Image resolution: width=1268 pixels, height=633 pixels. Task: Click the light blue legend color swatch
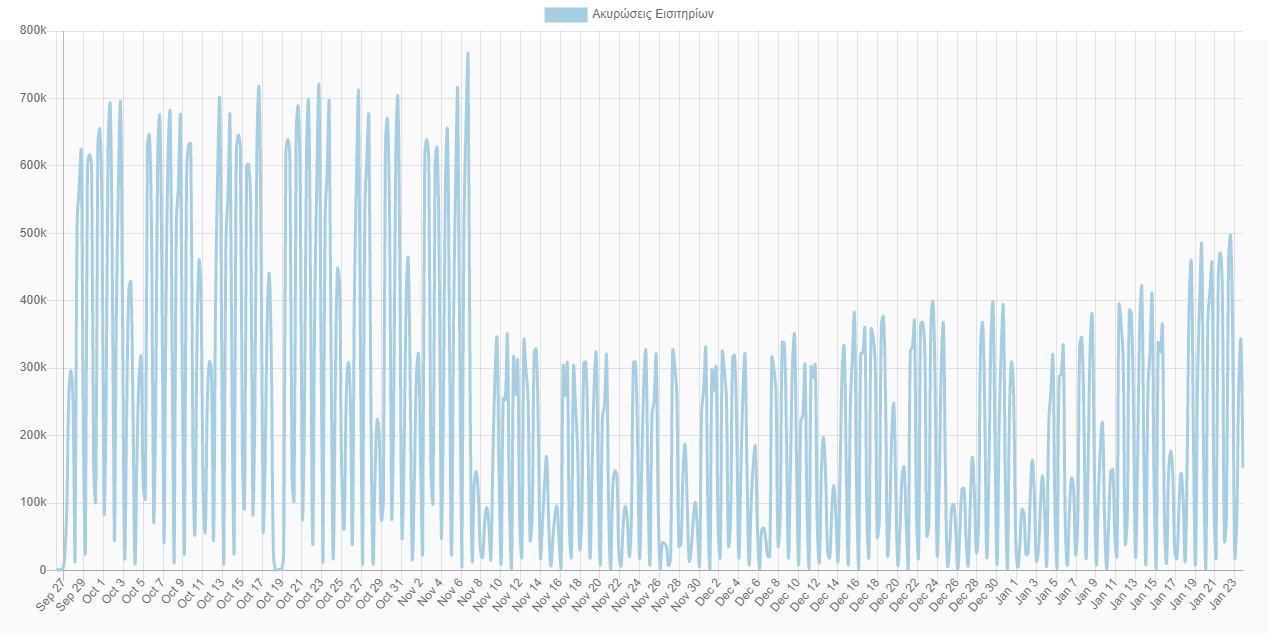(565, 14)
